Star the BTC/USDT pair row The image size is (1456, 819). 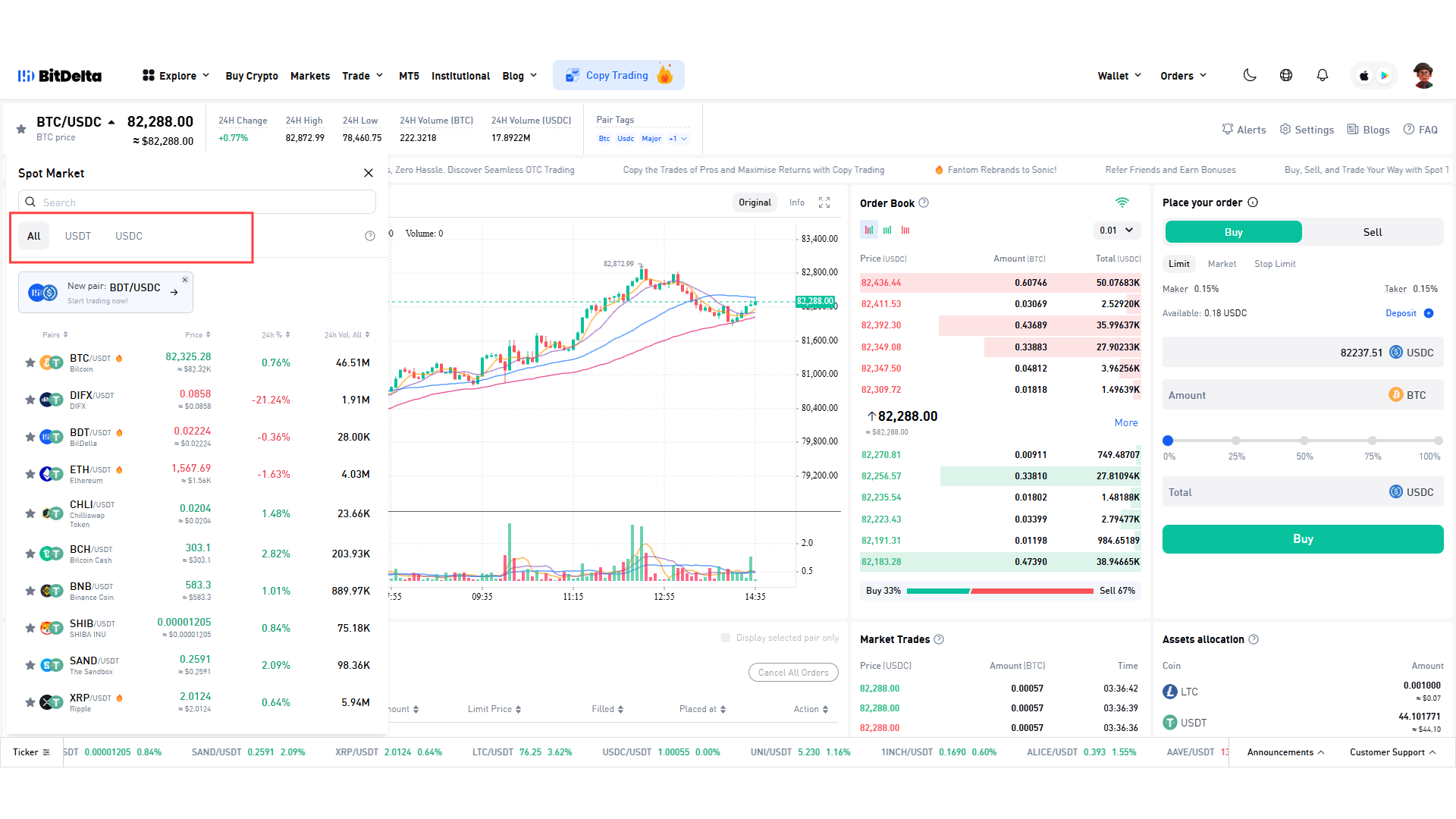[x=30, y=362]
